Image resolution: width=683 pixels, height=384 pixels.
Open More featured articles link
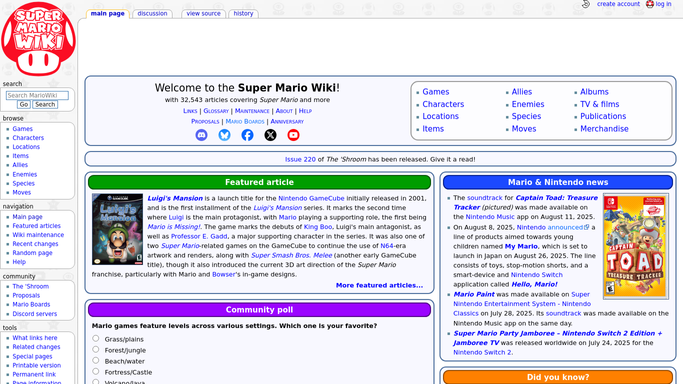tap(379, 285)
